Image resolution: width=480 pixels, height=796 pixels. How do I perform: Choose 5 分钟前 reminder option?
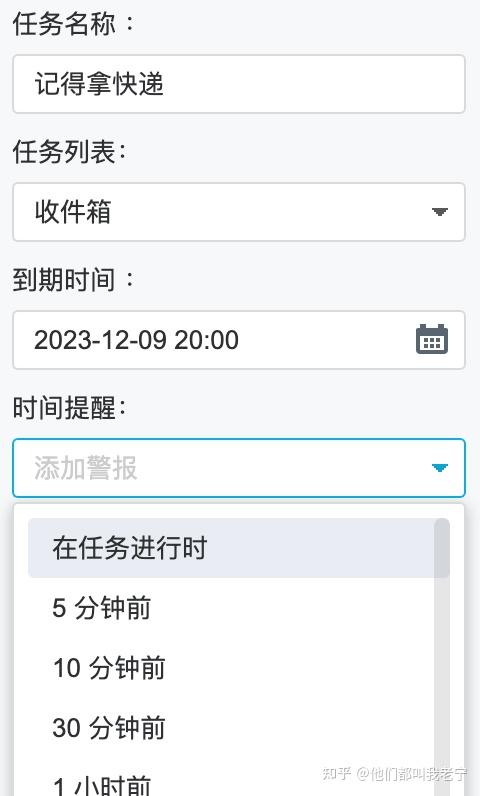click(x=231, y=608)
